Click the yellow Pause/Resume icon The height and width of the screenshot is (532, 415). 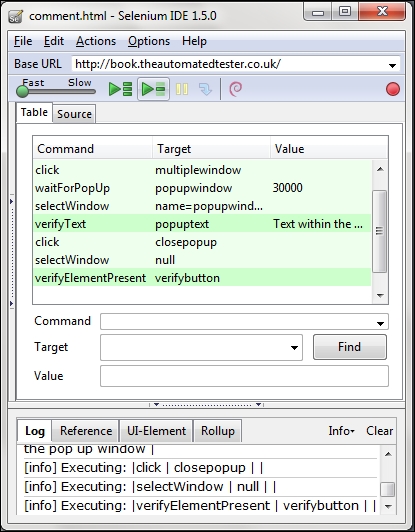(x=182, y=89)
